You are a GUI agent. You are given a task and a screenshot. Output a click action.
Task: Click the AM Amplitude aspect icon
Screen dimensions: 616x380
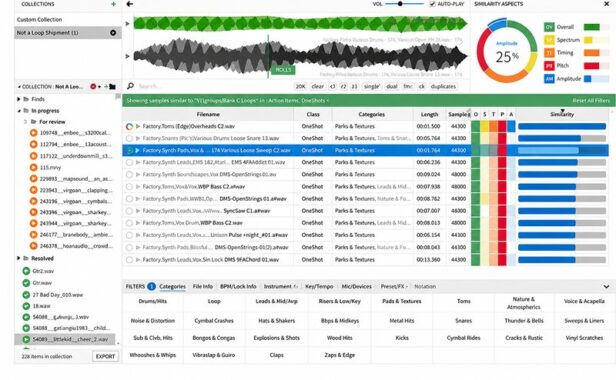pos(549,79)
